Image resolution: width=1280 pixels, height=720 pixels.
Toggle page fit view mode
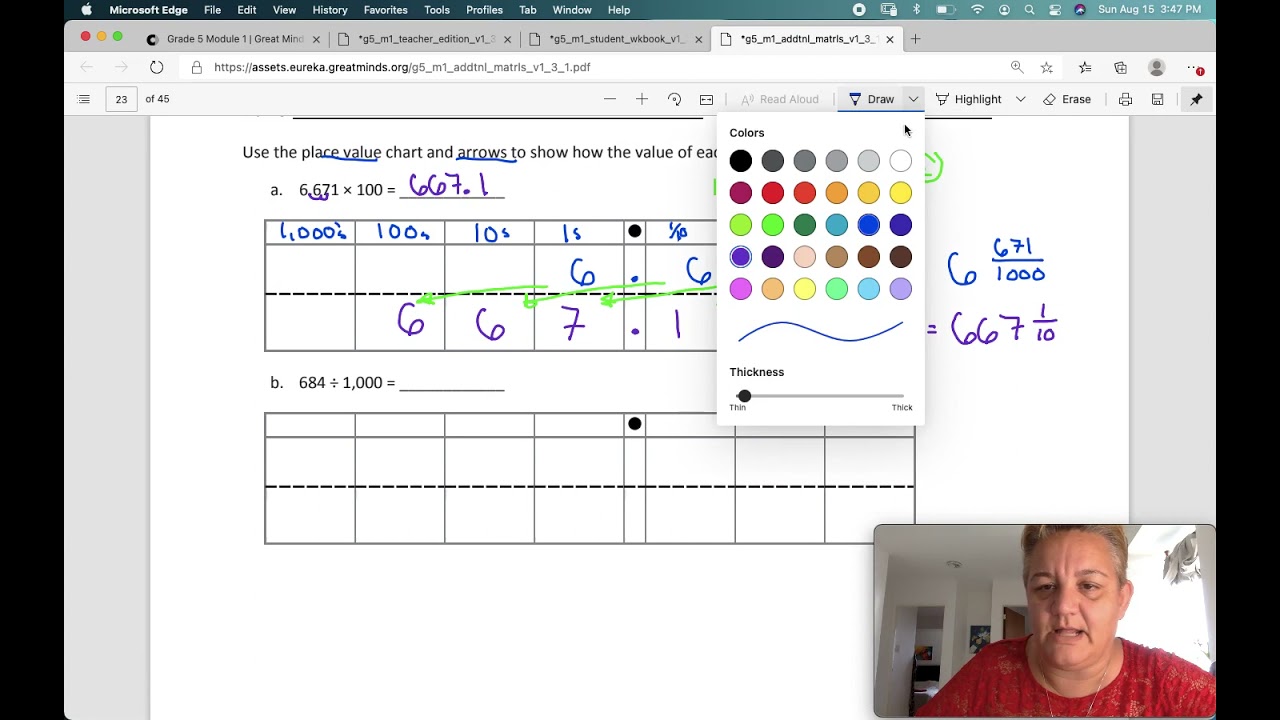pos(706,99)
